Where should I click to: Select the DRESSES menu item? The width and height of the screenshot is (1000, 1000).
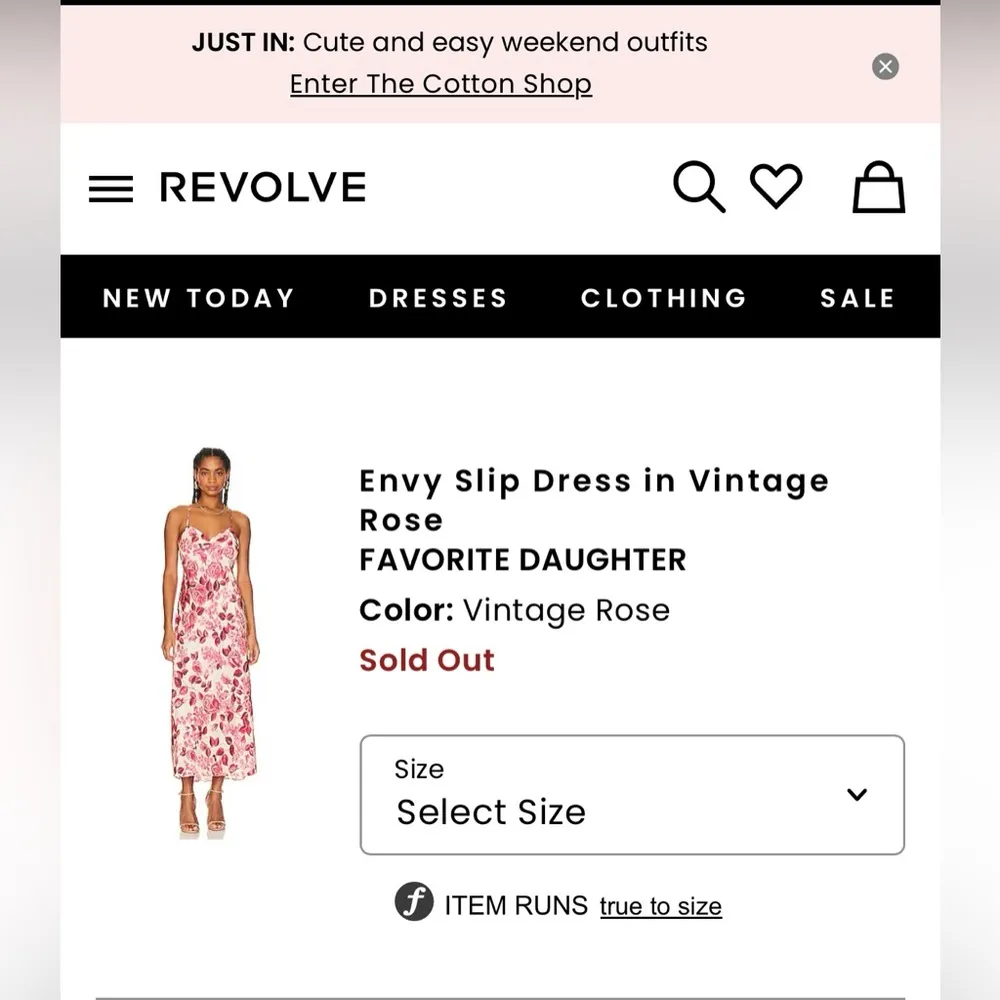tap(438, 297)
